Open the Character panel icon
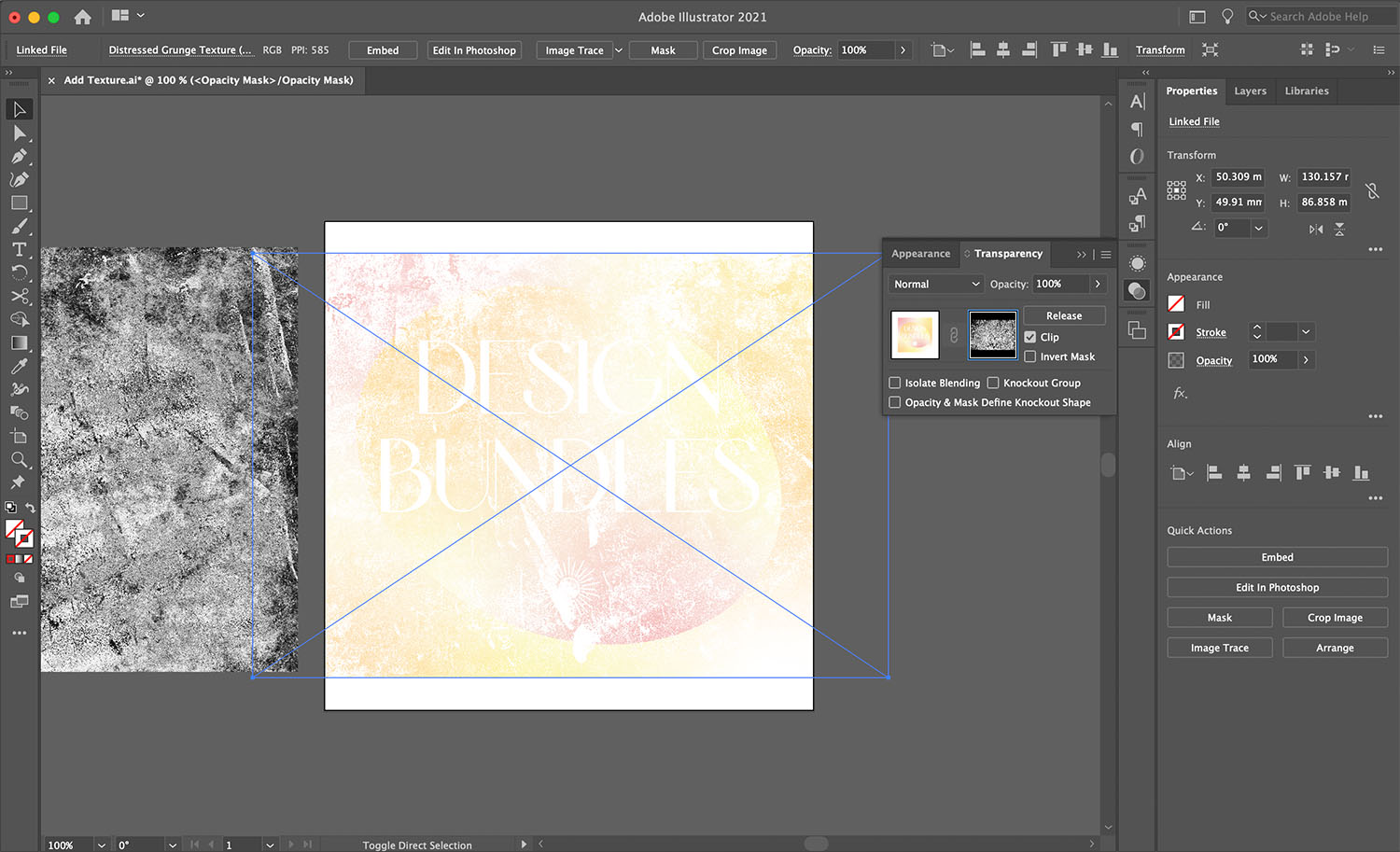Viewport: 1400px width, 852px height. (1137, 102)
